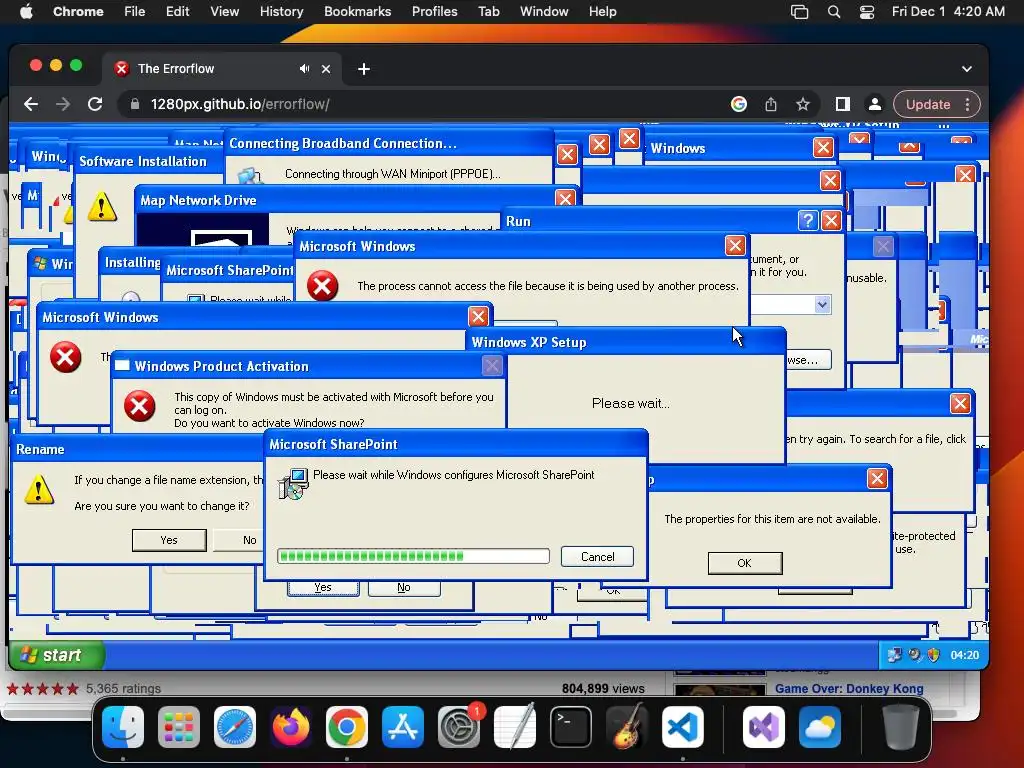This screenshot has height=768, width=1024.
Task: Click Yes button below the SharePoint dialog
Action: (x=323, y=588)
